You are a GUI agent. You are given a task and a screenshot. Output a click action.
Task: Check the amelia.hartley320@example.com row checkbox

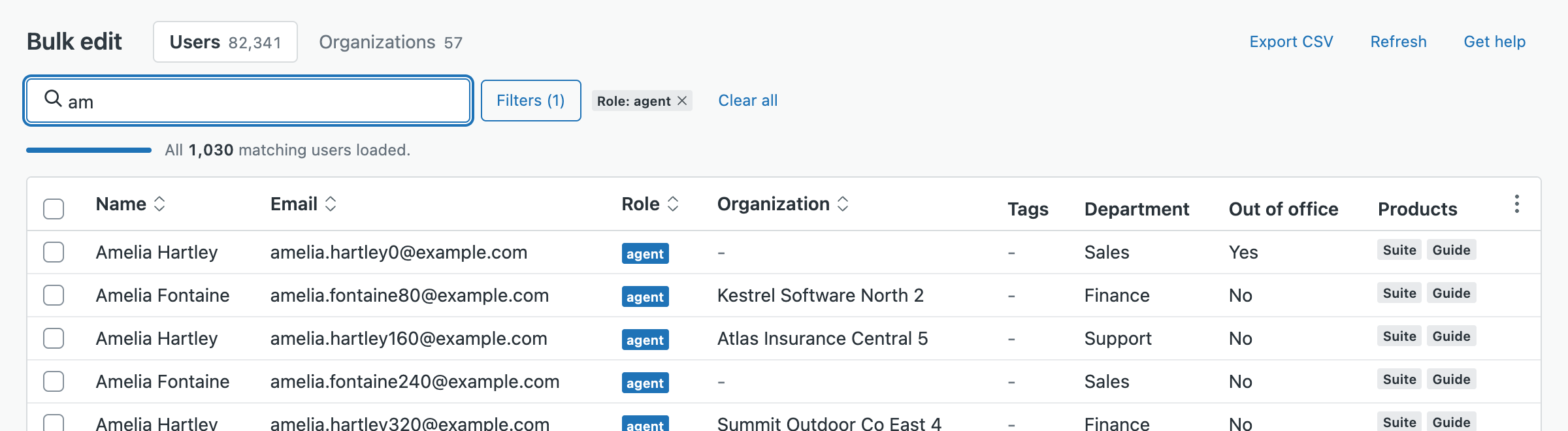pyautogui.click(x=54, y=423)
